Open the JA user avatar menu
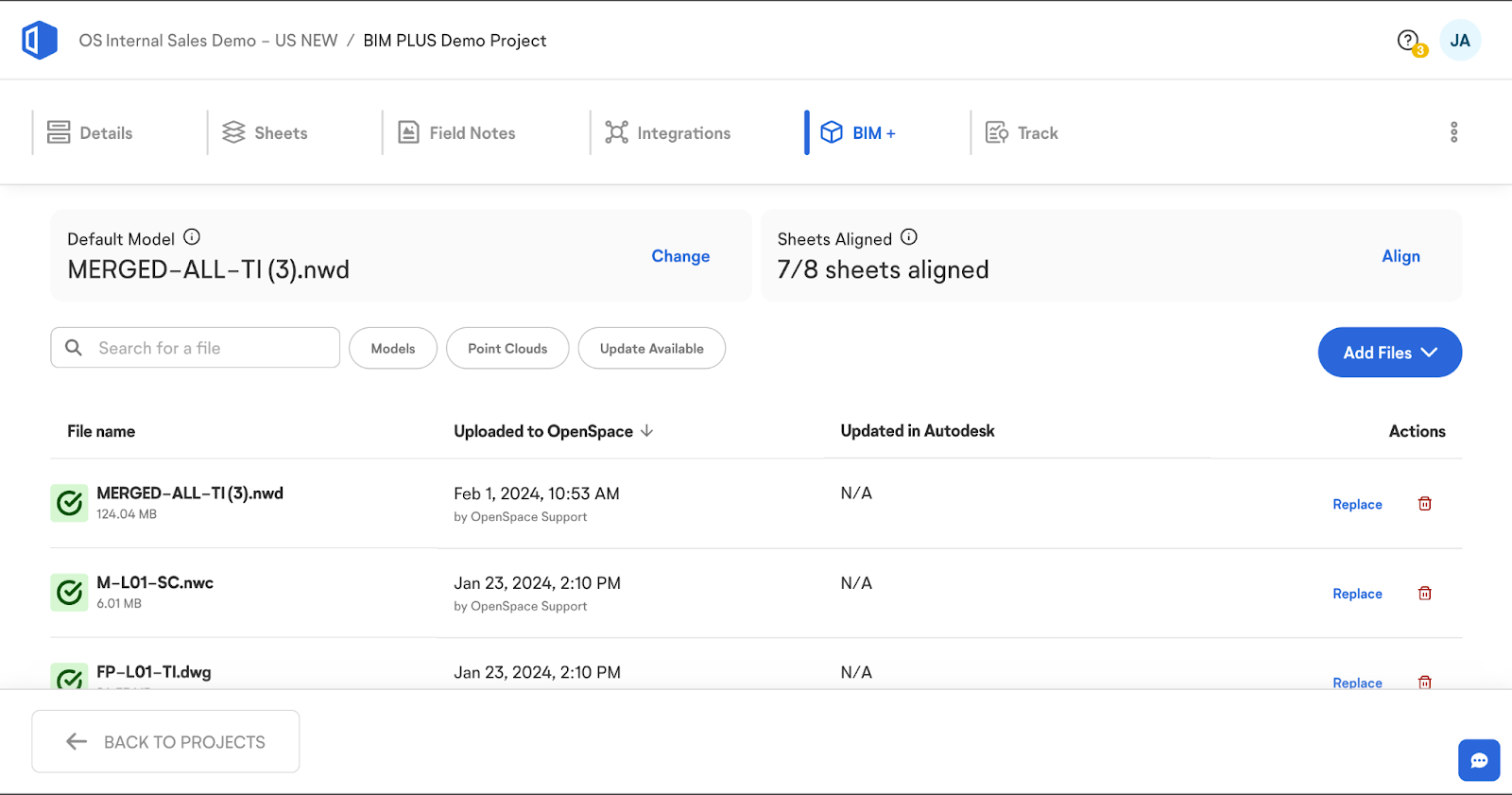Screen dimensions: 1512x795 (x=1459, y=41)
